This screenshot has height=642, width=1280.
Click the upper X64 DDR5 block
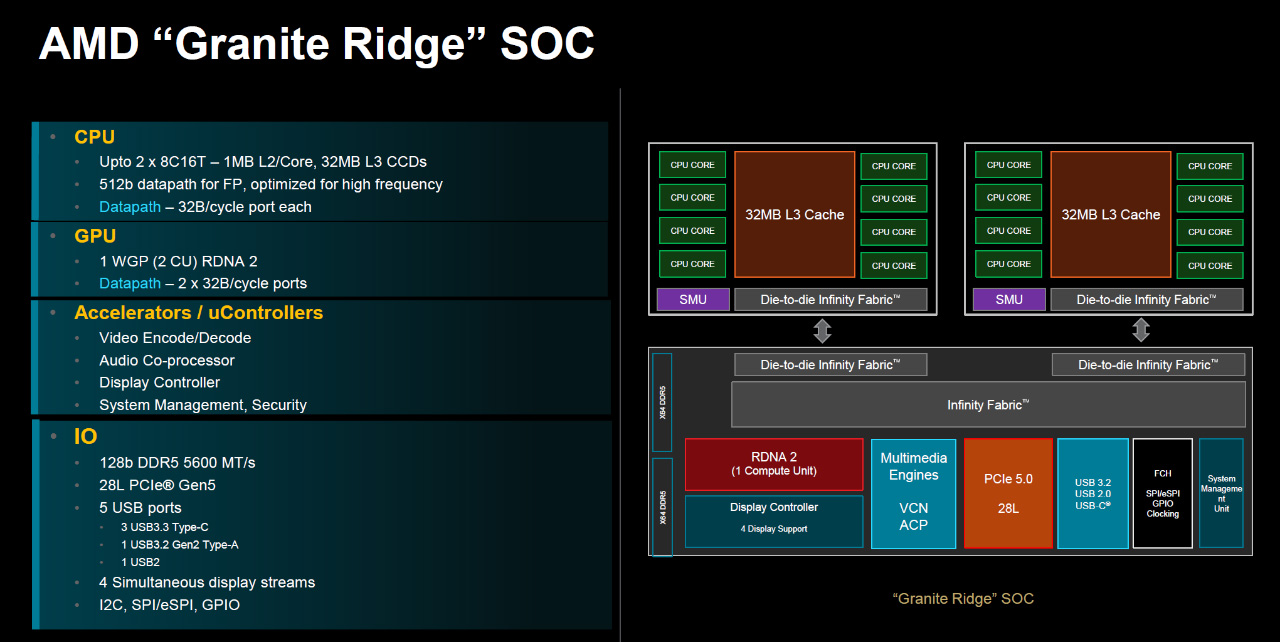tap(662, 402)
